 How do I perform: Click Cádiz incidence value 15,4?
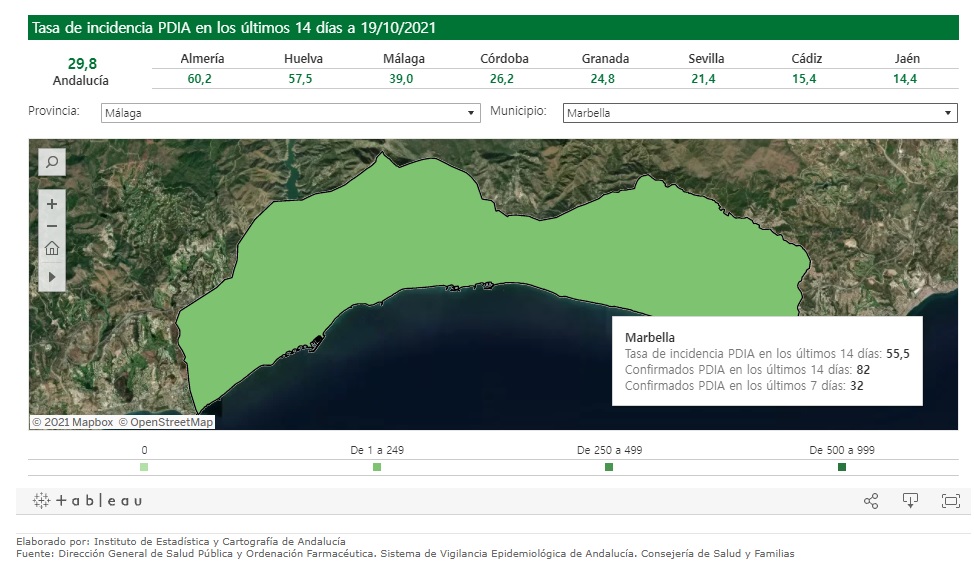coord(804,79)
